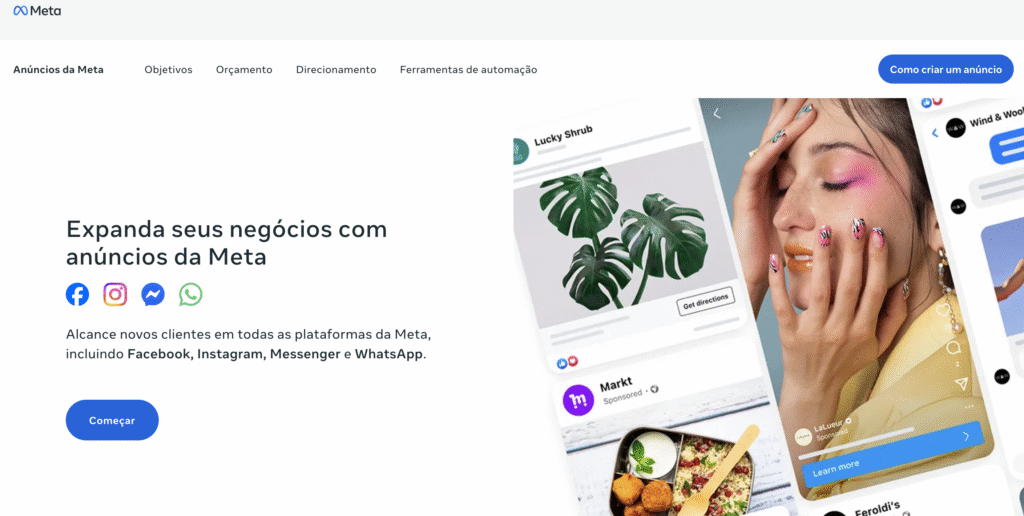Click the Instagram icon under the headline
Viewport: 1024px width, 516px height.
(115, 295)
